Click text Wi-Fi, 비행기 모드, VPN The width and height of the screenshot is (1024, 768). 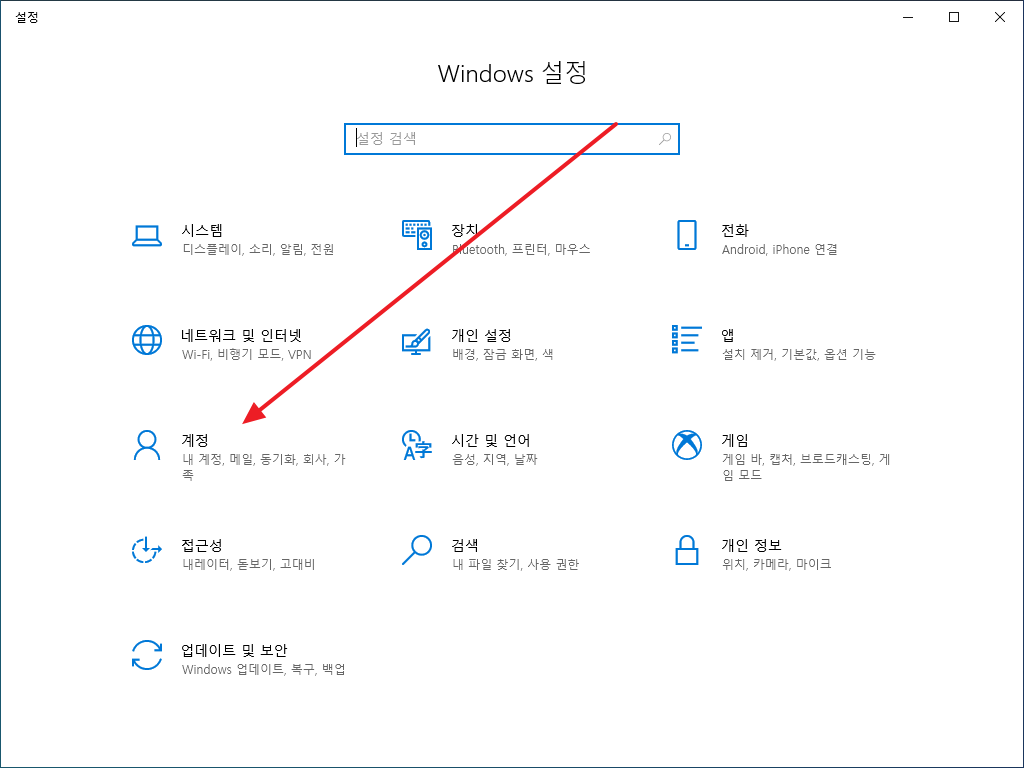coord(247,355)
